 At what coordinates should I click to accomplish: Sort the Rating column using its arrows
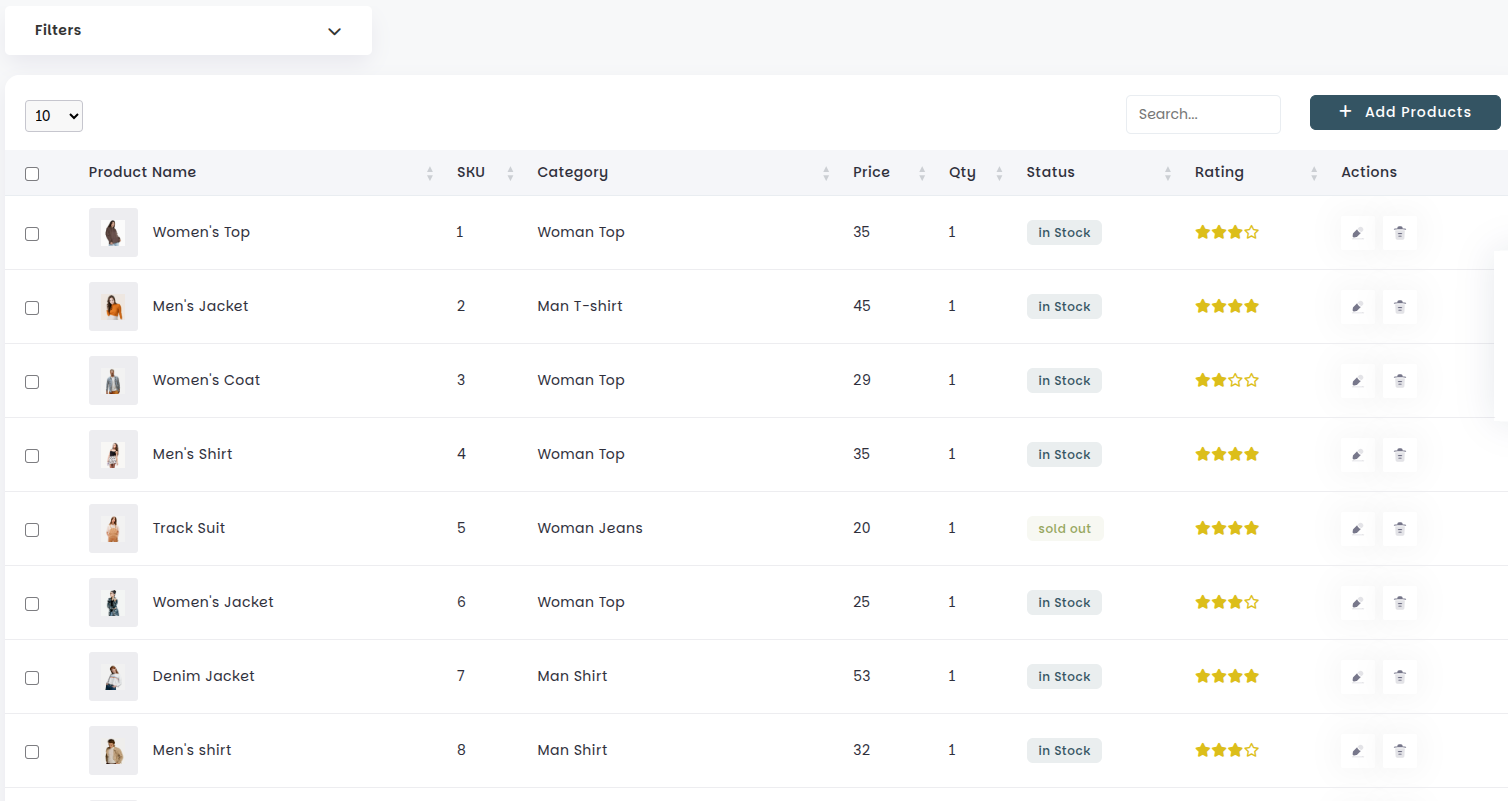[1313, 172]
